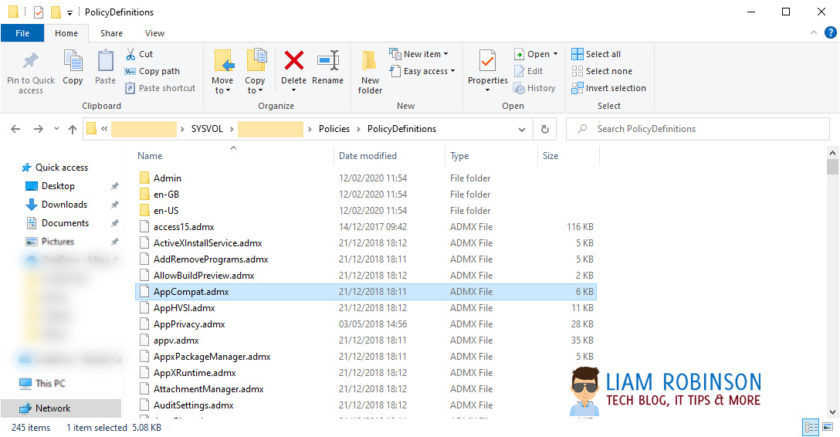Open the Easy access dropdown
This screenshot has height=437, width=840.
point(423,71)
